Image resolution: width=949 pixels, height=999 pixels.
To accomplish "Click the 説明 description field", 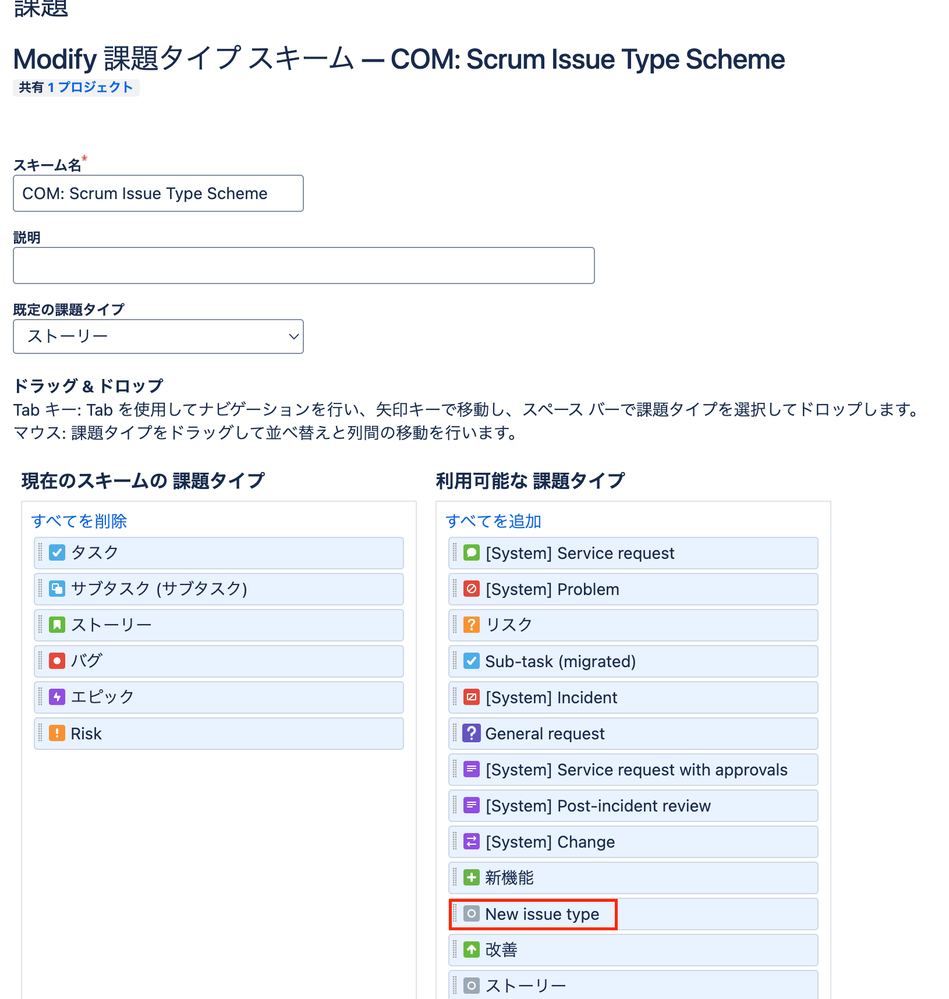I will 303,265.
